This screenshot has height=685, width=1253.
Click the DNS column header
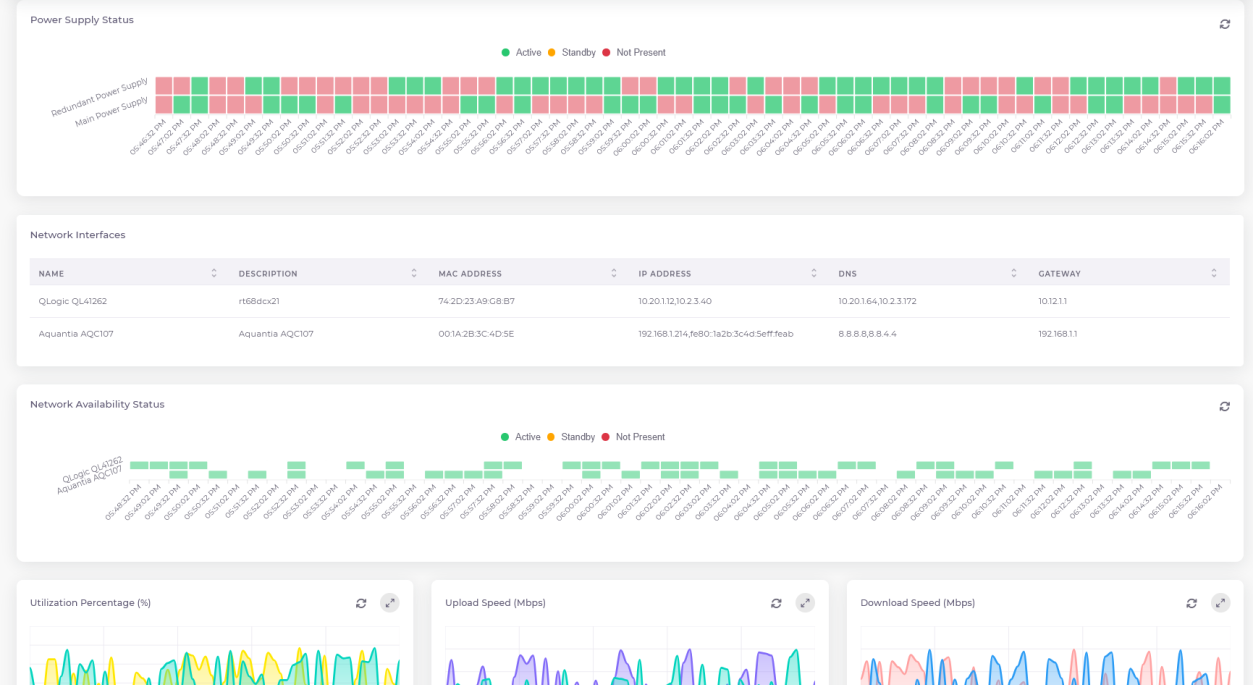848,273
